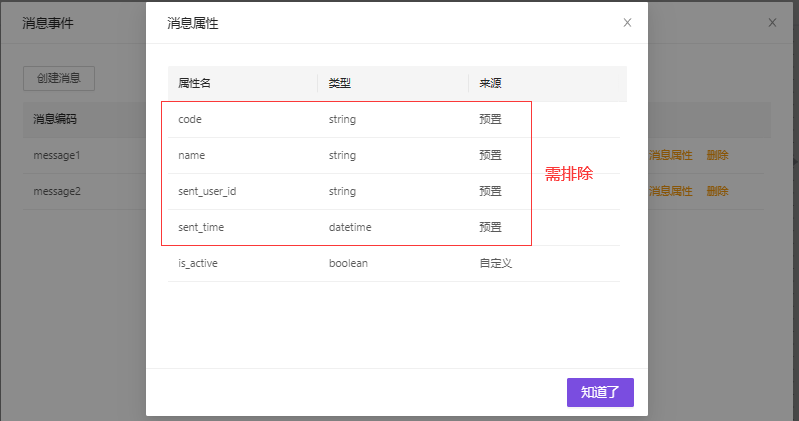Screen dimensions: 799x421
Task: Open 消息属性 link for message2
Action: click(x=670, y=191)
